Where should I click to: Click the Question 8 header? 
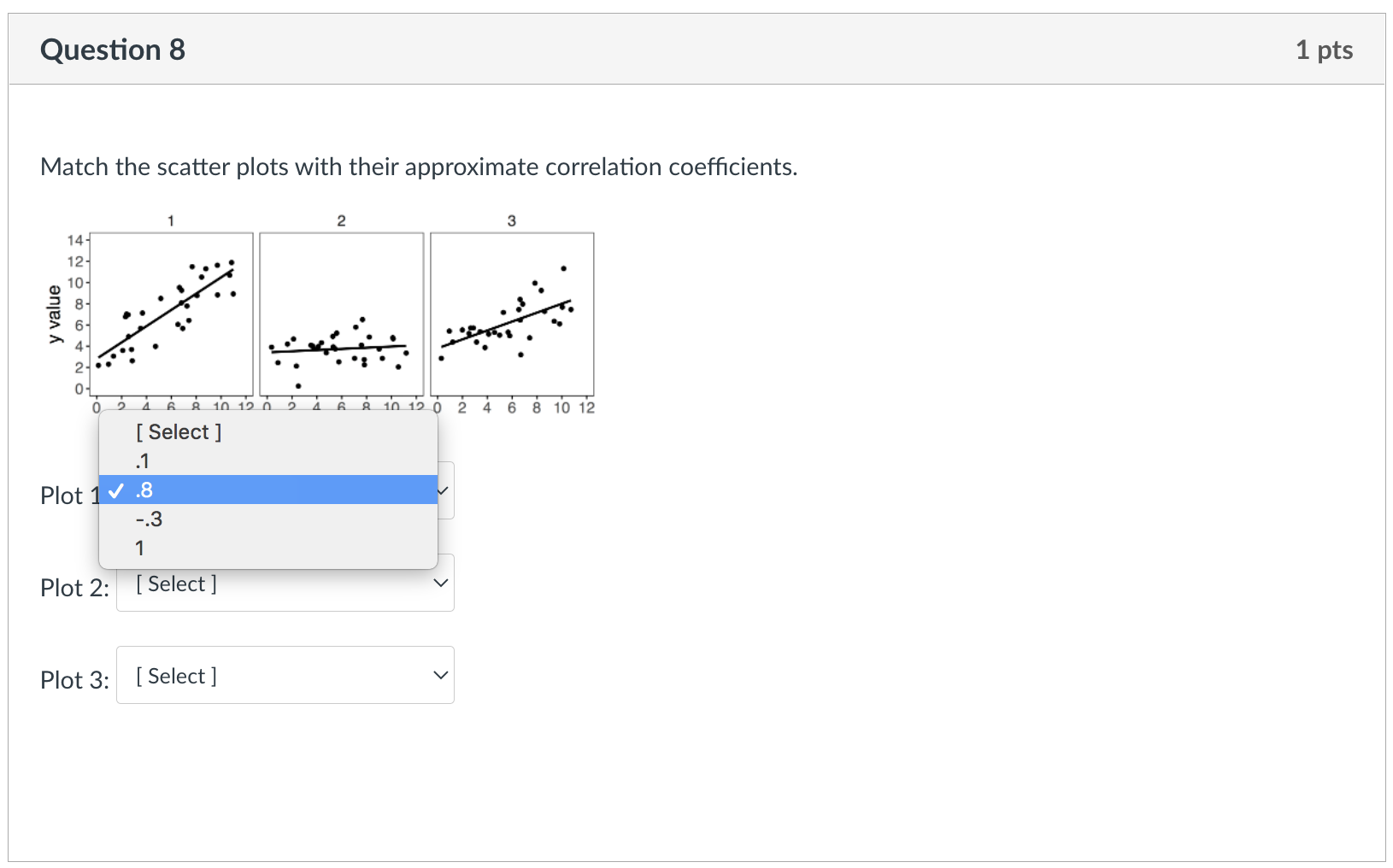pyautogui.click(x=113, y=49)
